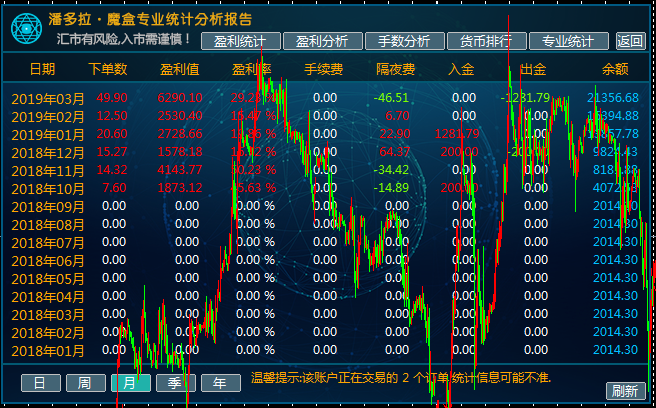Click the 手续费 column header
Screen dimensions: 656x408
click(323, 69)
